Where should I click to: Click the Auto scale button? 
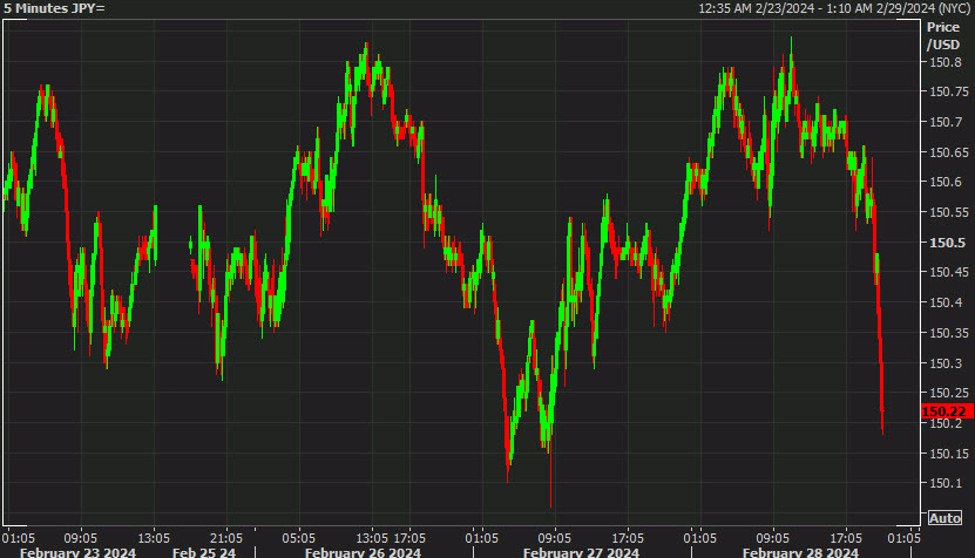click(x=945, y=518)
